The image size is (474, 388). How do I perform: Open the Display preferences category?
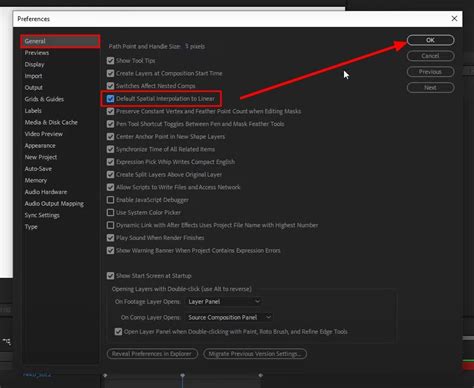pos(34,64)
